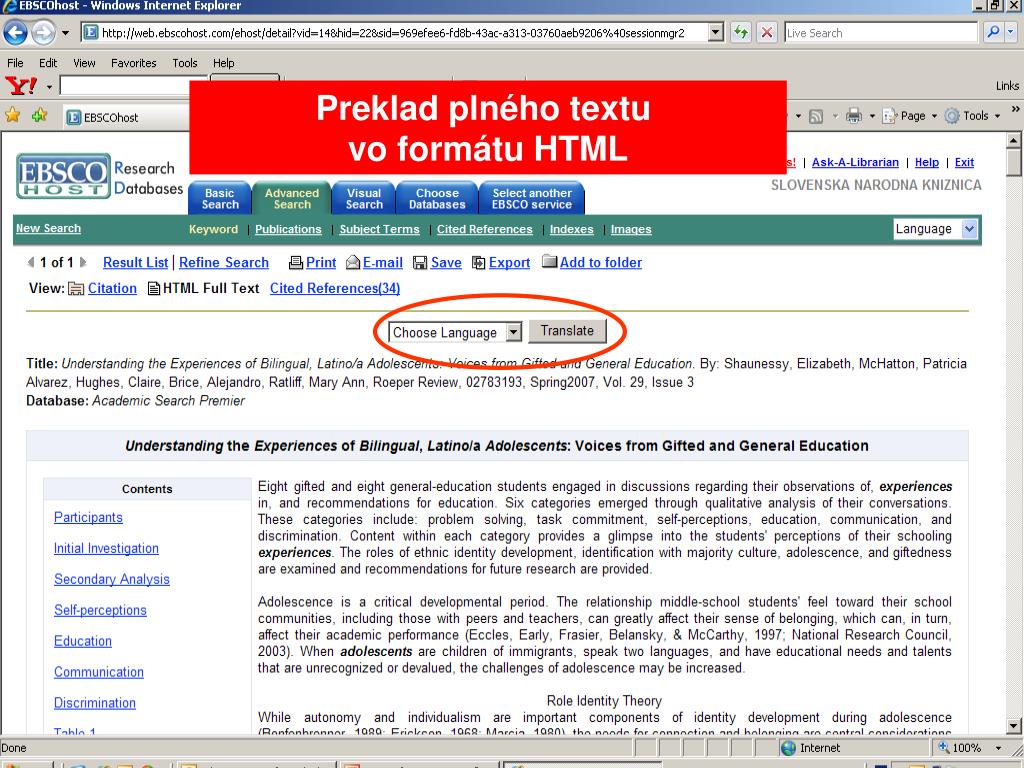
Task: Click the Save link in the record toolbar
Action: [446, 263]
